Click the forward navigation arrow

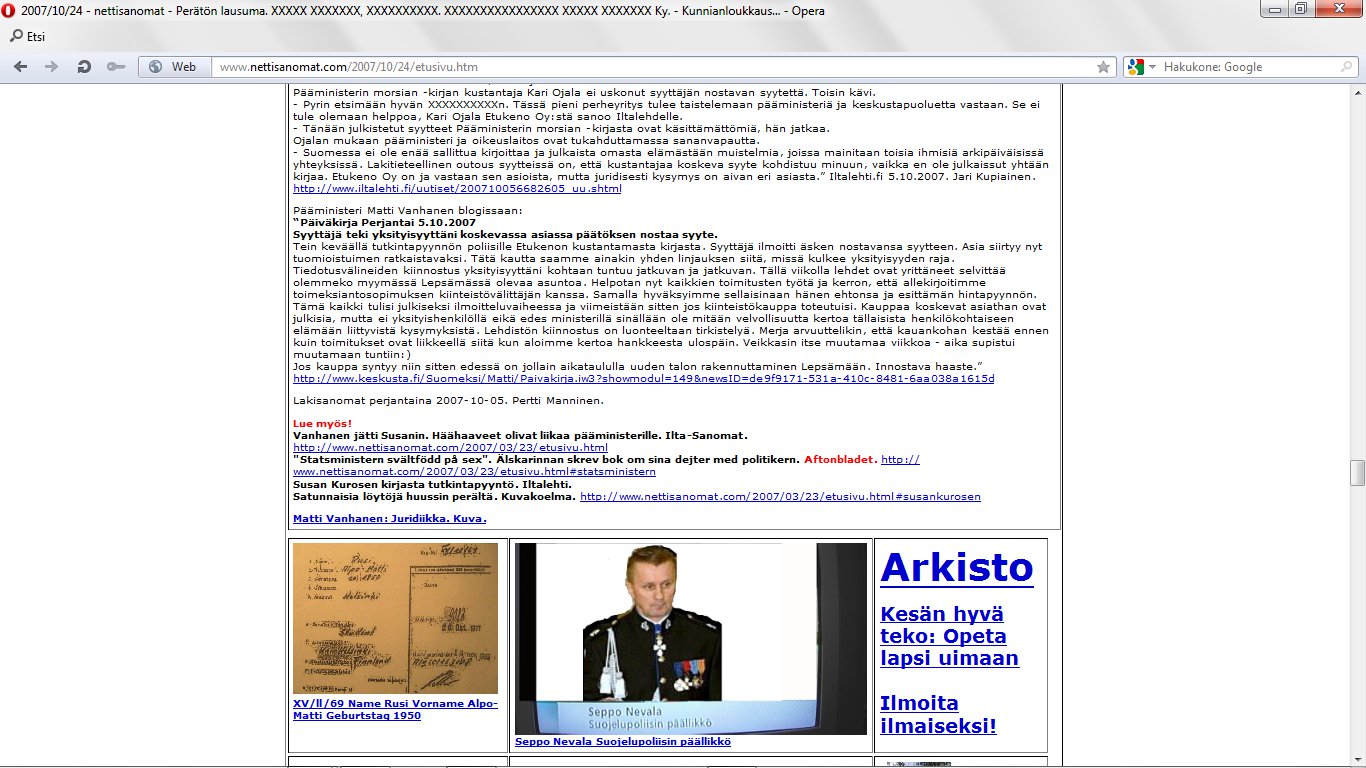click(52, 67)
